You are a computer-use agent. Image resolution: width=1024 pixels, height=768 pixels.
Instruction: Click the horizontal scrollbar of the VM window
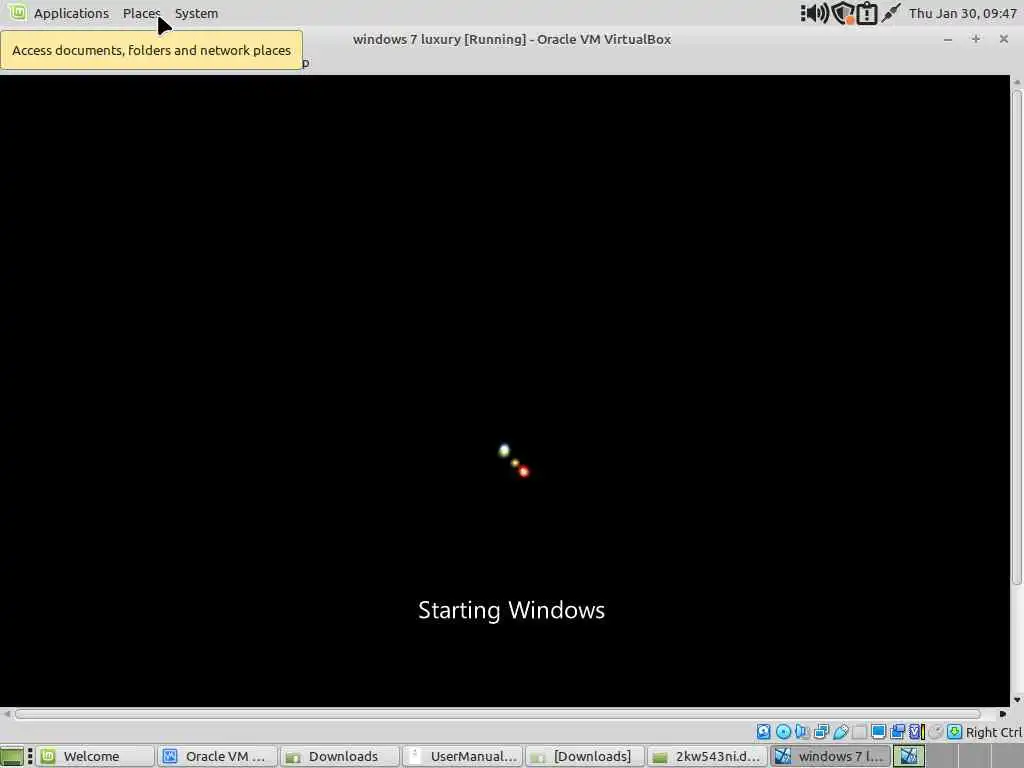pyautogui.click(x=498, y=714)
